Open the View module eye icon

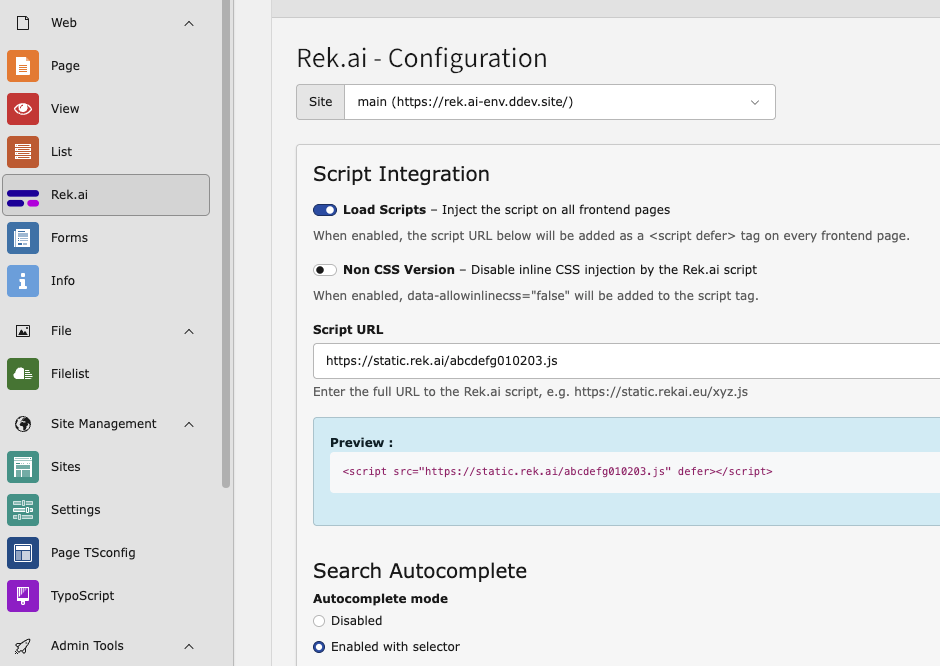pyautogui.click(x=23, y=109)
